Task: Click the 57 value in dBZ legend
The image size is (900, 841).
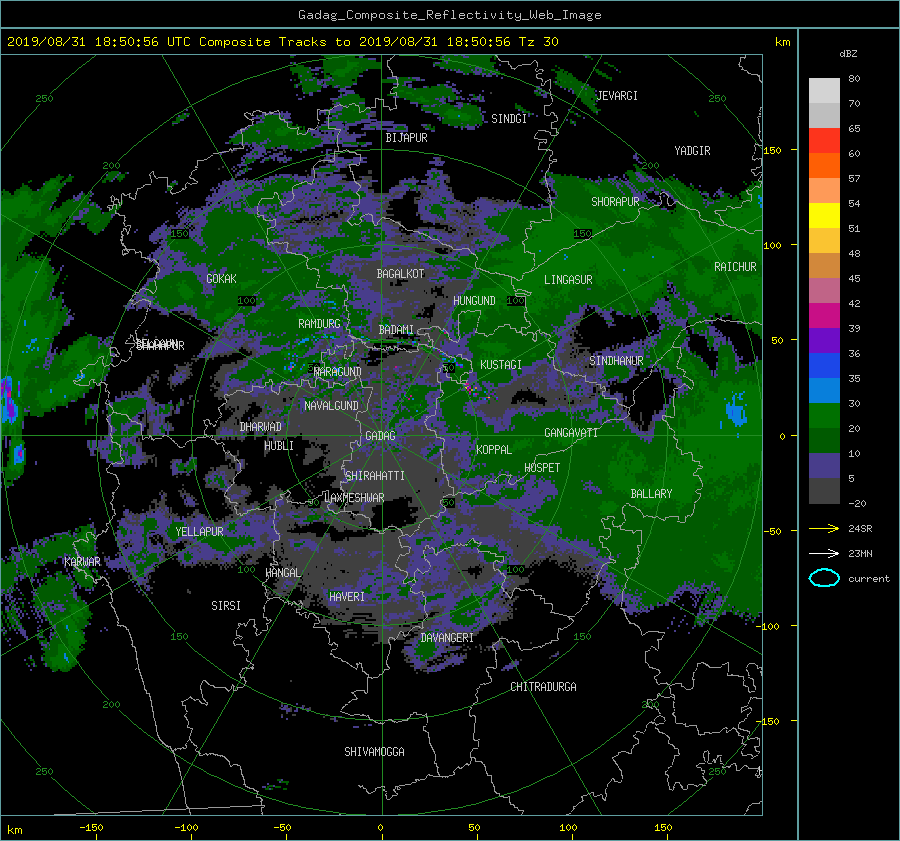Action: pyautogui.click(x=854, y=179)
